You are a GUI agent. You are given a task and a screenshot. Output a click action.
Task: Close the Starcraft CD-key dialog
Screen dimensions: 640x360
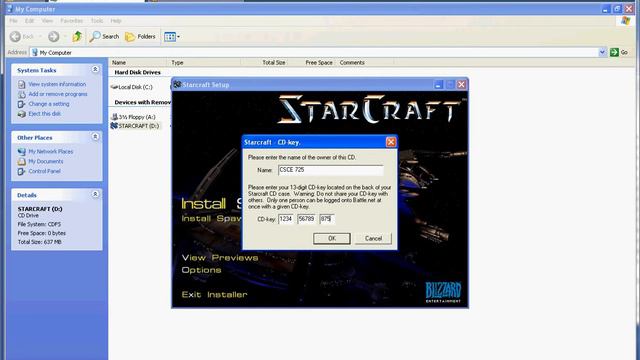click(391, 142)
